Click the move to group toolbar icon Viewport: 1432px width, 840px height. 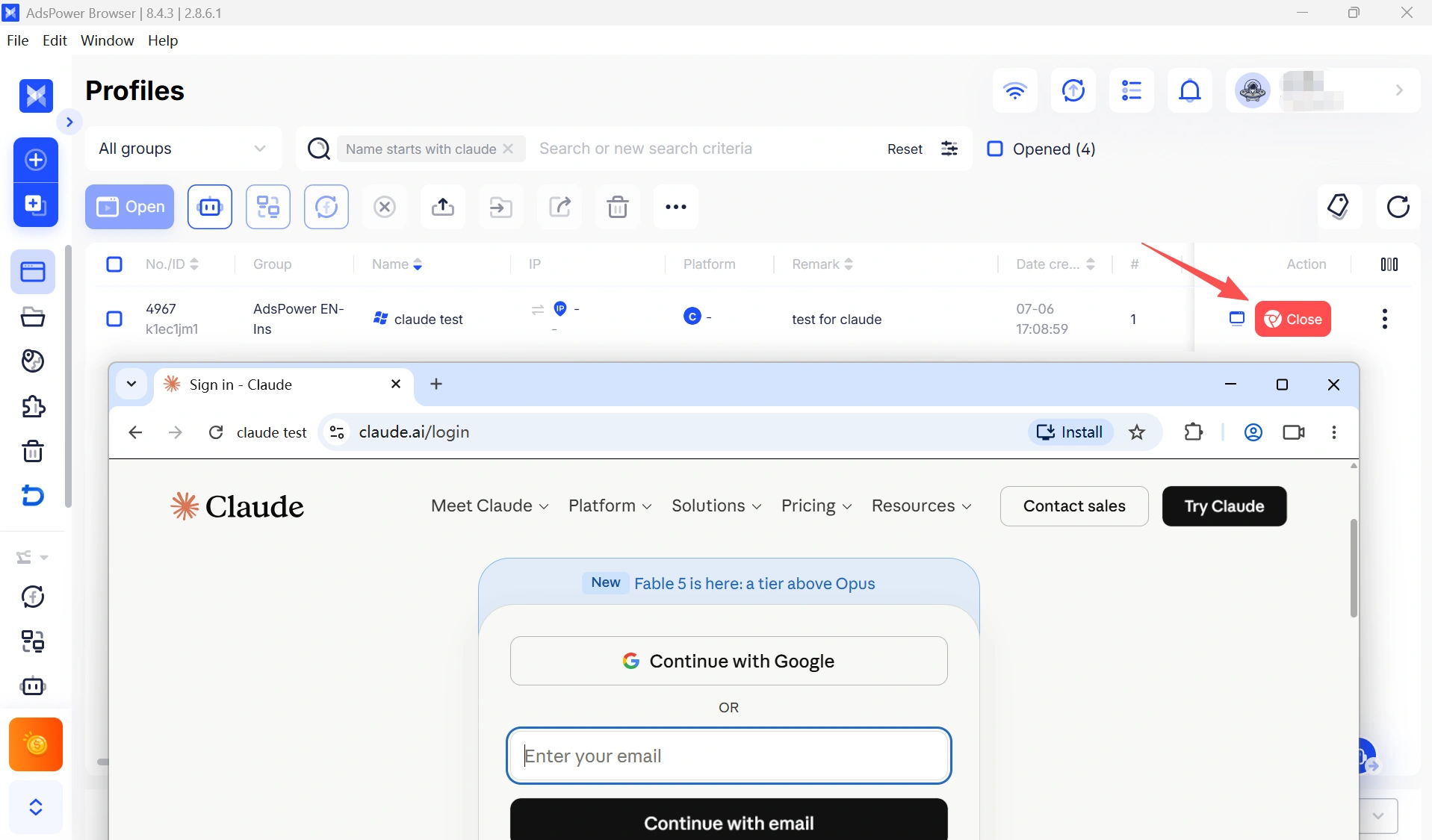501,207
